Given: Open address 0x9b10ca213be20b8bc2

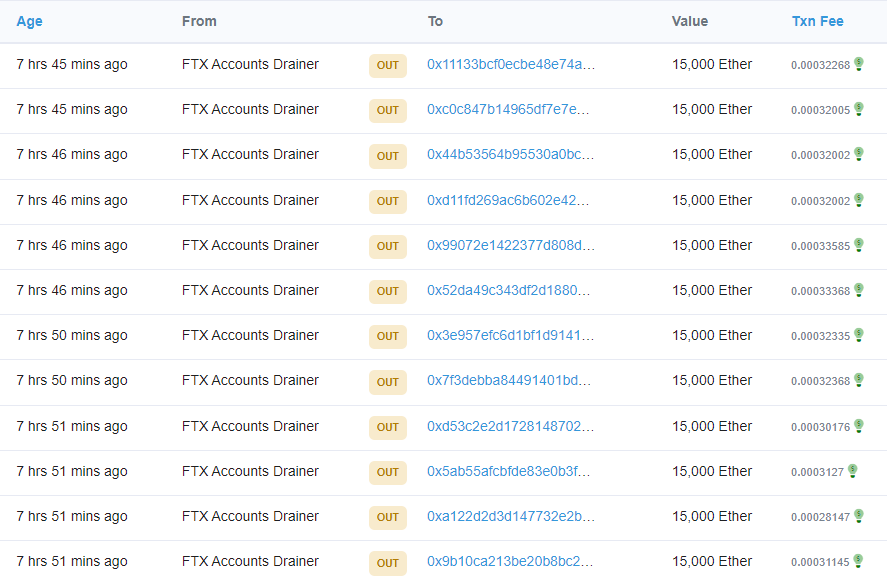Looking at the screenshot, I should point(509,561).
